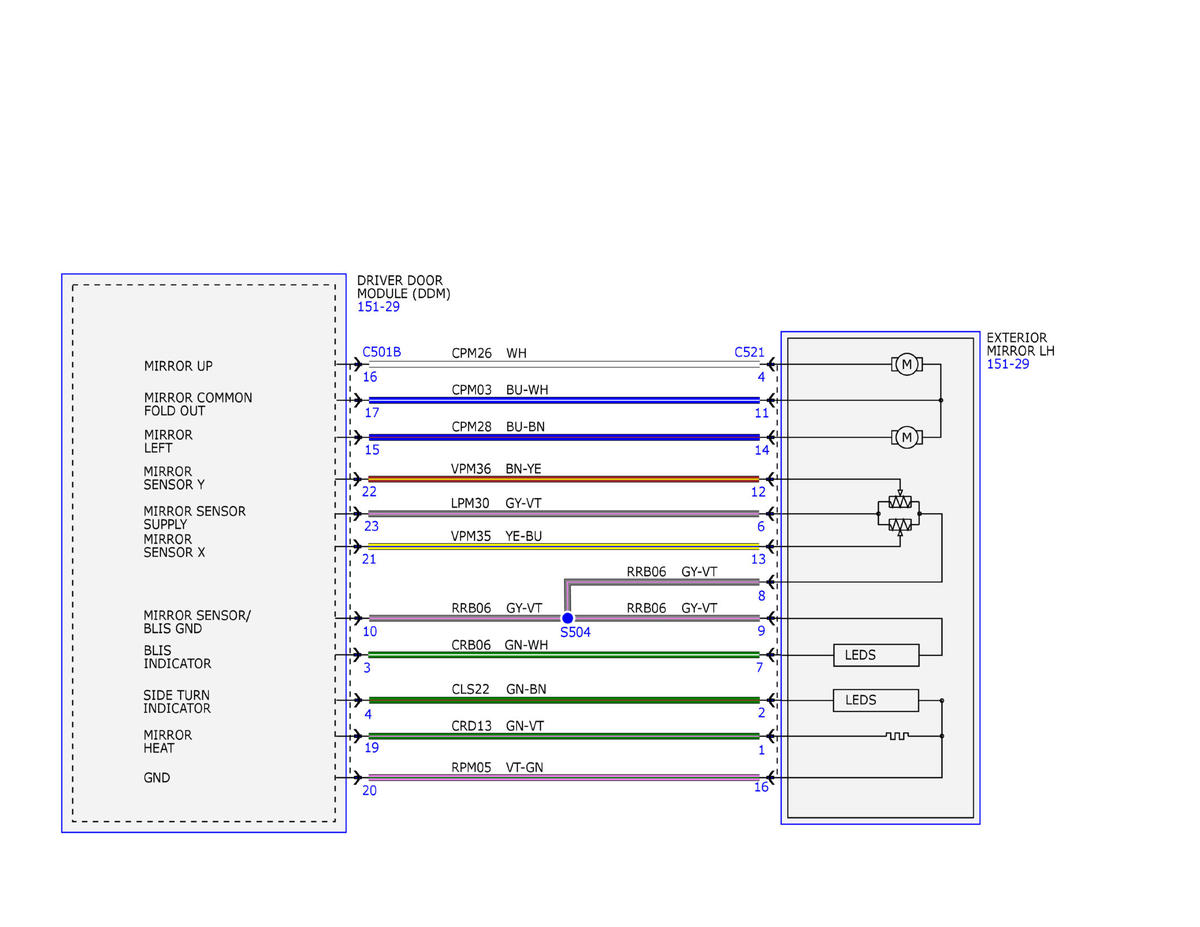Viewport: 1200px width, 927px height.
Task: Click the C521 connector label
Action: click(749, 353)
